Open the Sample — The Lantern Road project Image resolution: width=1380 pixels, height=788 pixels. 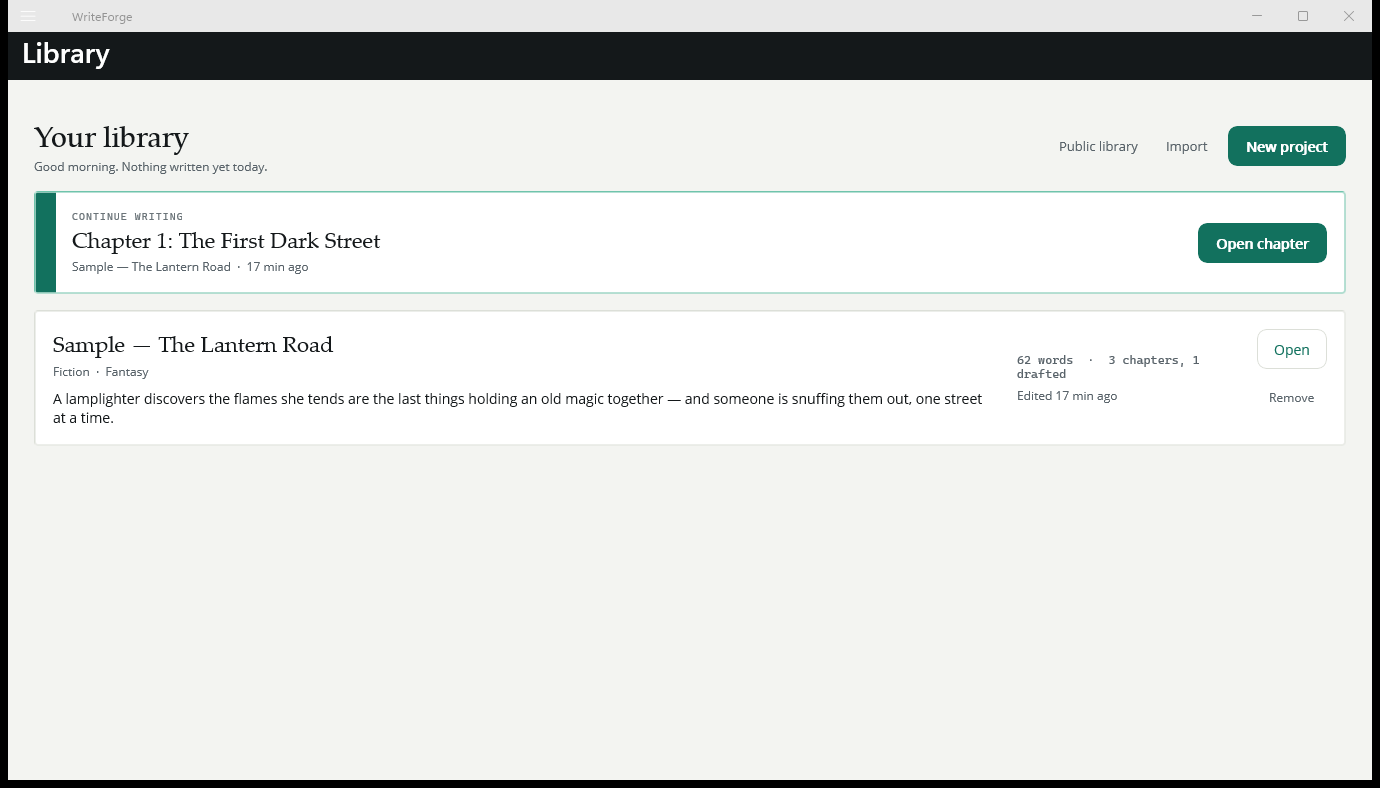[1292, 349]
